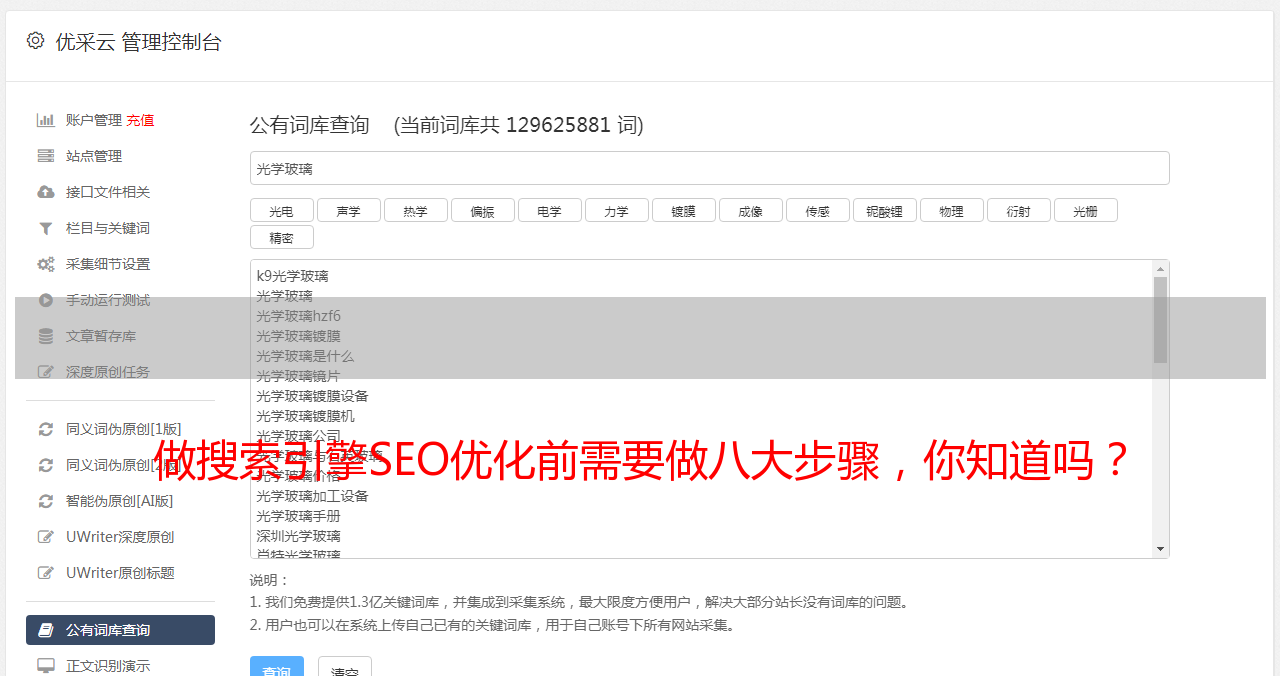
Task: Select the 光学玻璃hzf6 result row
Action: click(298, 316)
